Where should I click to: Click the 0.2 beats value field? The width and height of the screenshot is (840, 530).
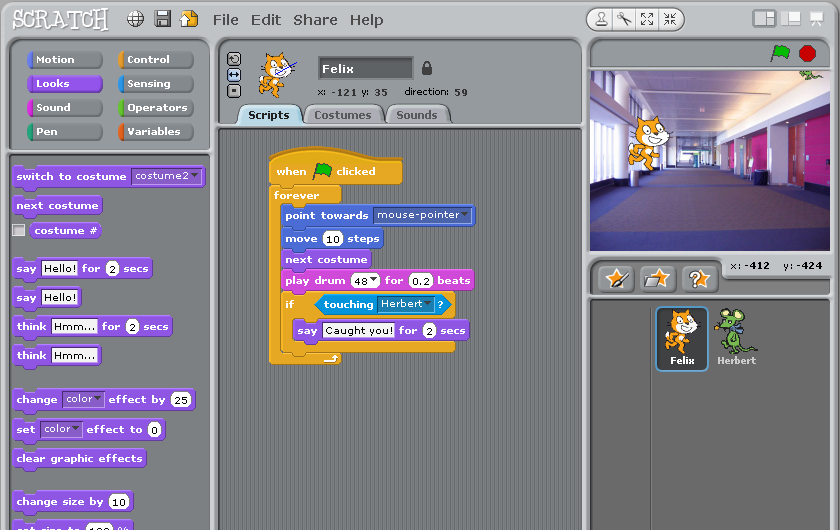coord(421,281)
